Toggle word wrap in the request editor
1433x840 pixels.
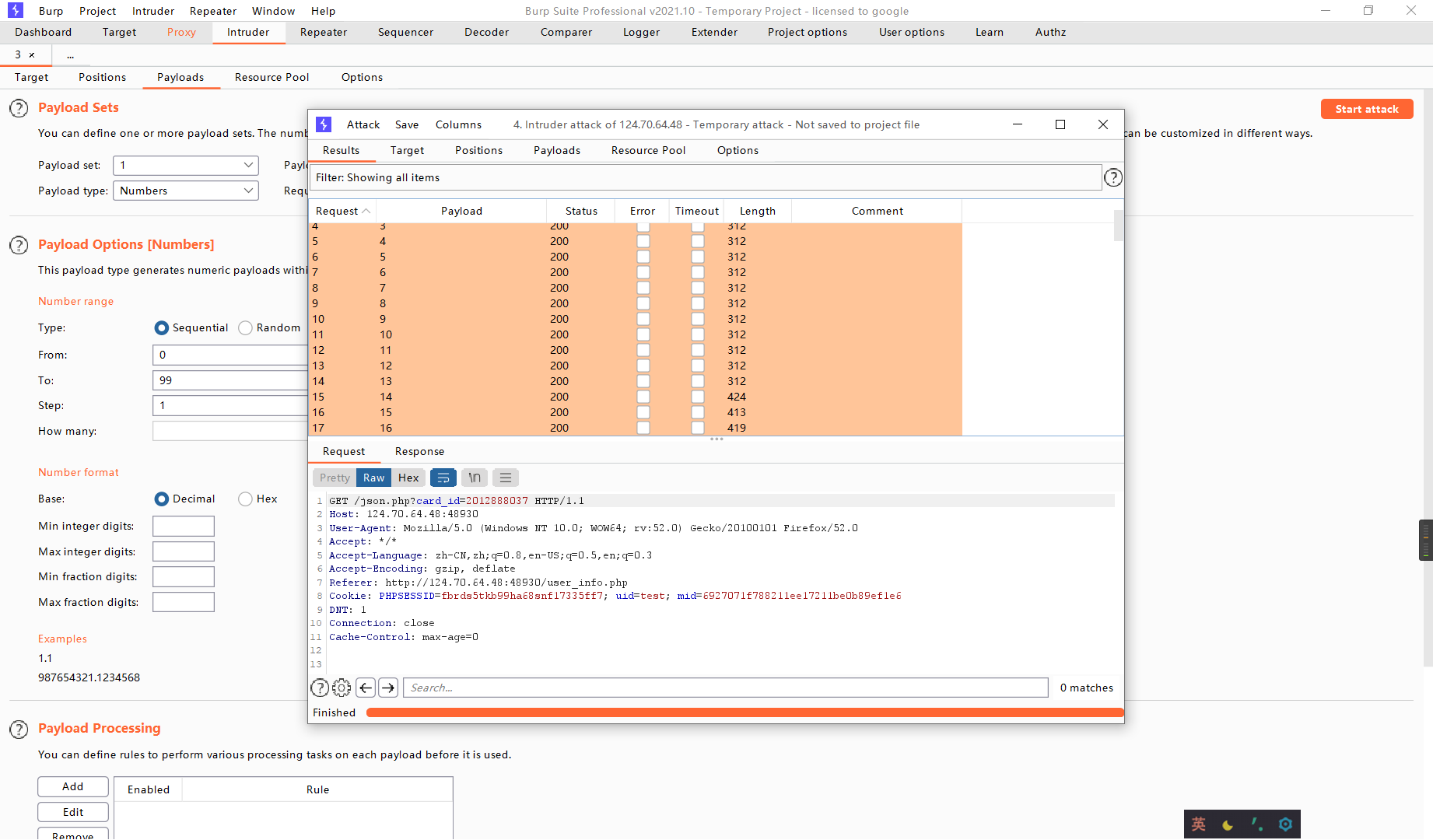pos(443,477)
